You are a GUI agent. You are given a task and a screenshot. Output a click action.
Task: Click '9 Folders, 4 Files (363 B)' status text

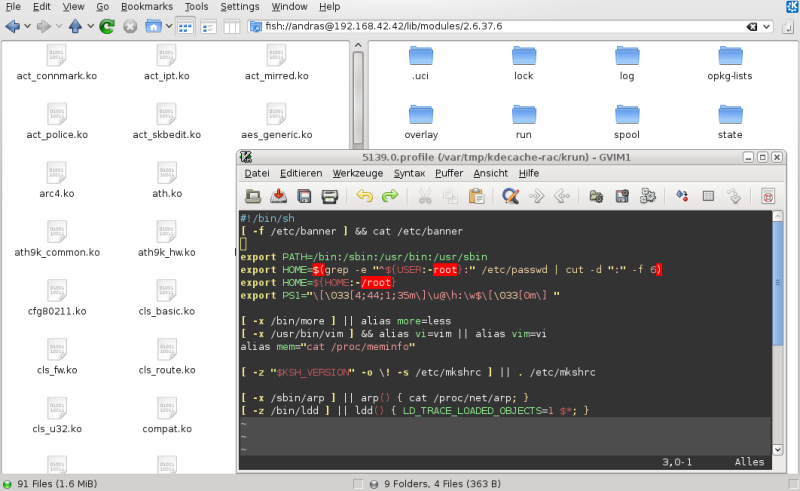[442, 484]
